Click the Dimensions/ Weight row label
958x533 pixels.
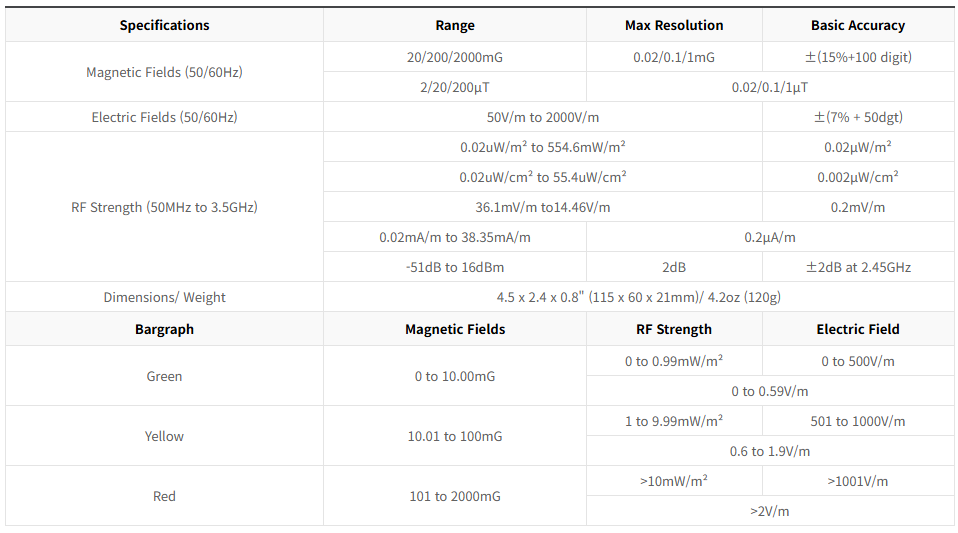[x=164, y=297]
